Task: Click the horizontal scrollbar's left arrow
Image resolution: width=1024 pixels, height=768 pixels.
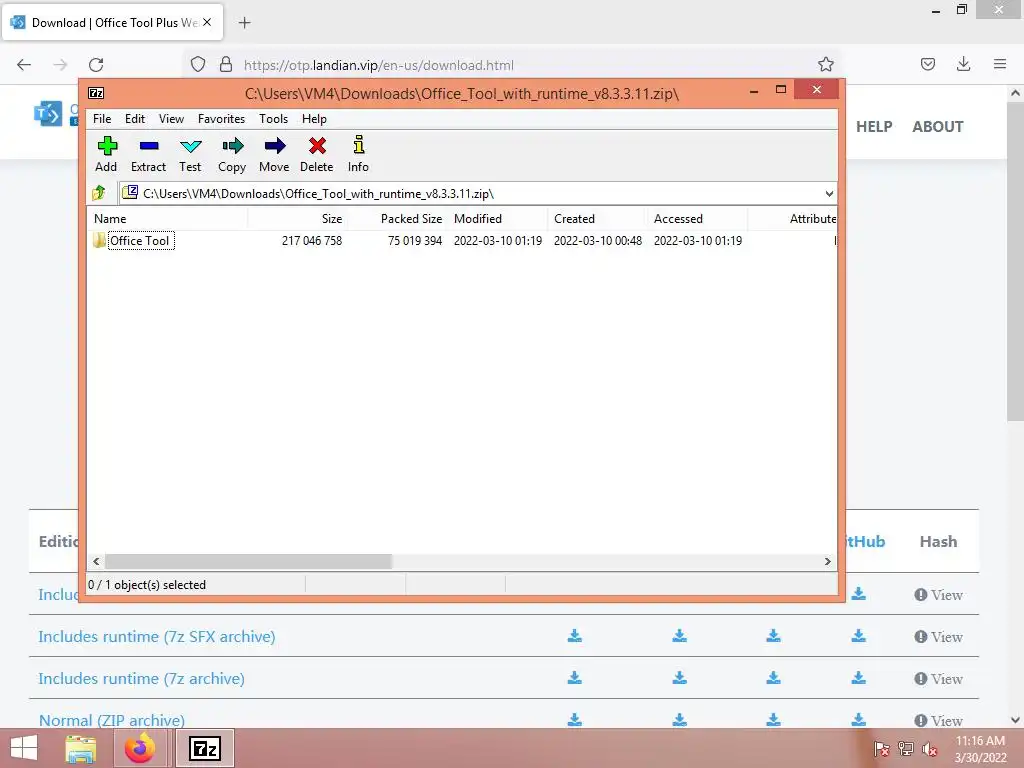Action: [x=96, y=562]
